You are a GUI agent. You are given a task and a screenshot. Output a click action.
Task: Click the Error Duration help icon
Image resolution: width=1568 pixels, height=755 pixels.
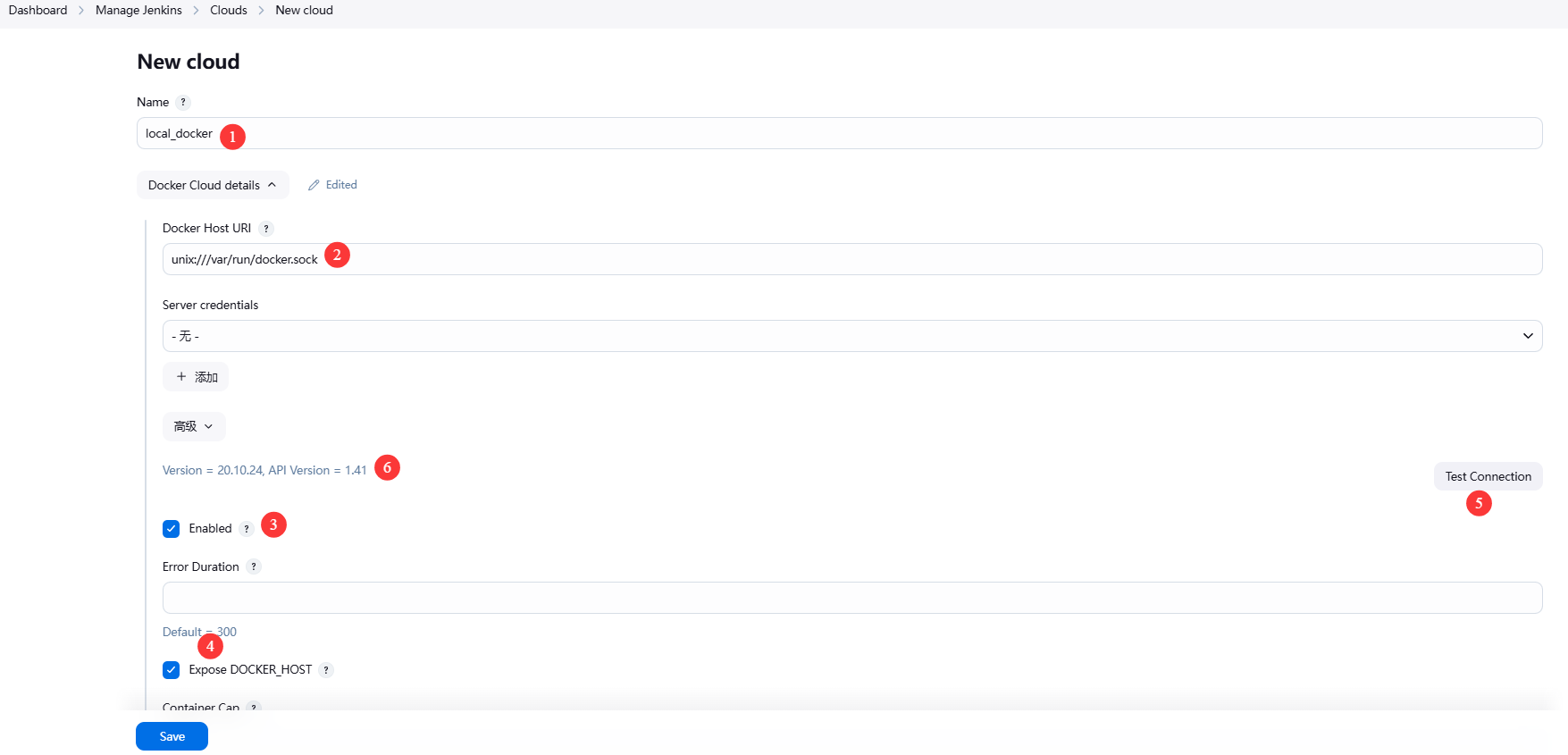(254, 566)
